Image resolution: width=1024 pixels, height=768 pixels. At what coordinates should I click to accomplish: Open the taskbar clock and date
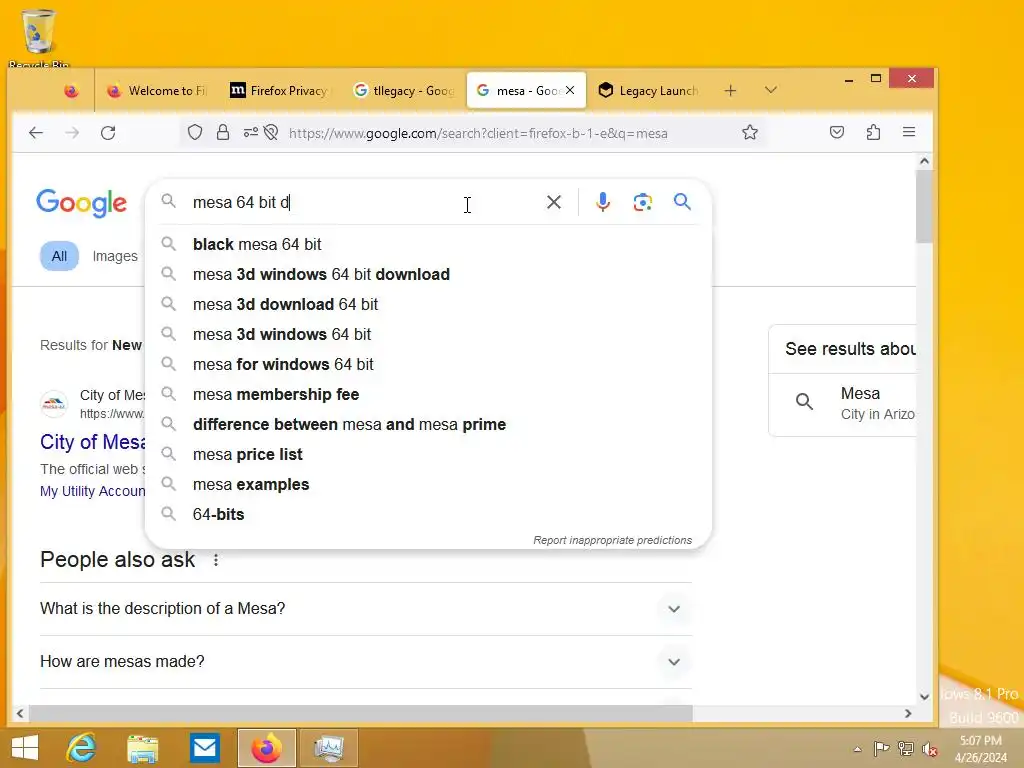980,749
